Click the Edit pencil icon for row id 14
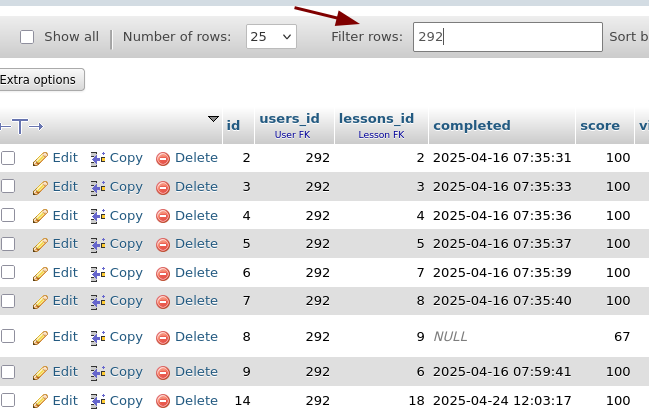Screen dimensions: 649x420 tap(40, 401)
